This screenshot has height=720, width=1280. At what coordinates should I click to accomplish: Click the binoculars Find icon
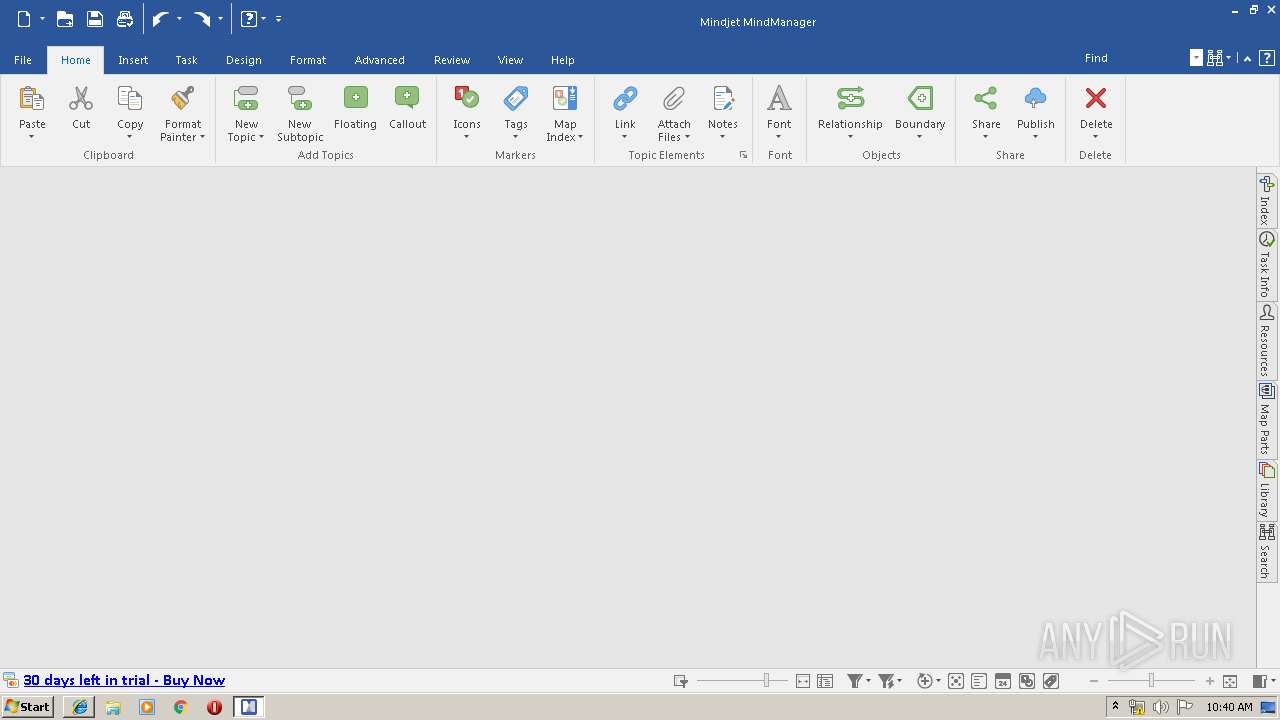pyautogui.click(x=1215, y=58)
